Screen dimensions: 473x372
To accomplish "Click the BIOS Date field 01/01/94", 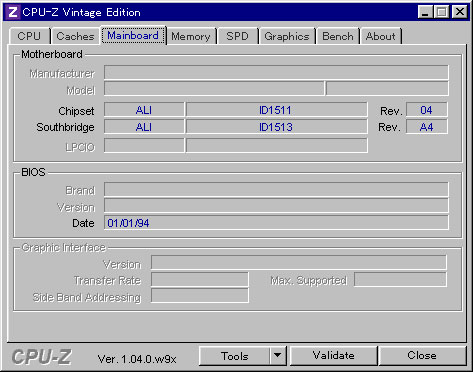I will click(276, 223).
